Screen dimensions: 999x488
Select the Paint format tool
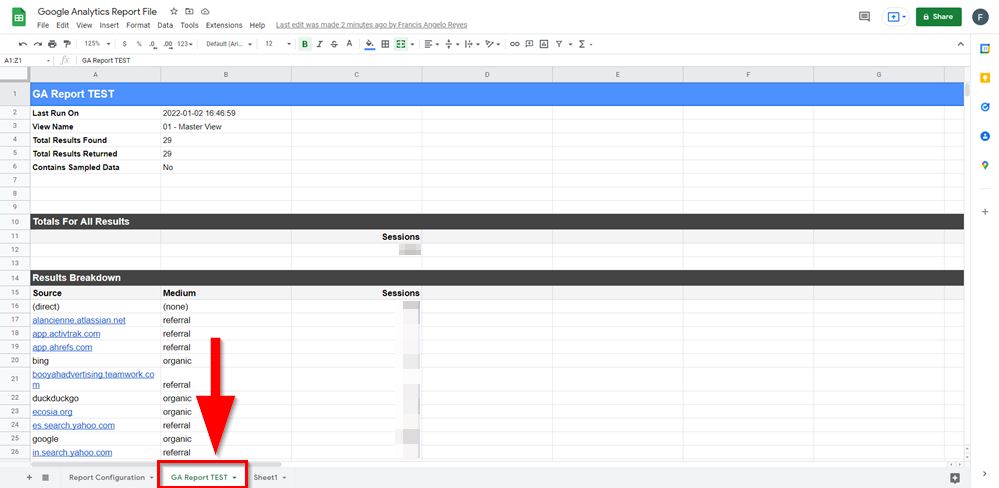pos(67,44)
